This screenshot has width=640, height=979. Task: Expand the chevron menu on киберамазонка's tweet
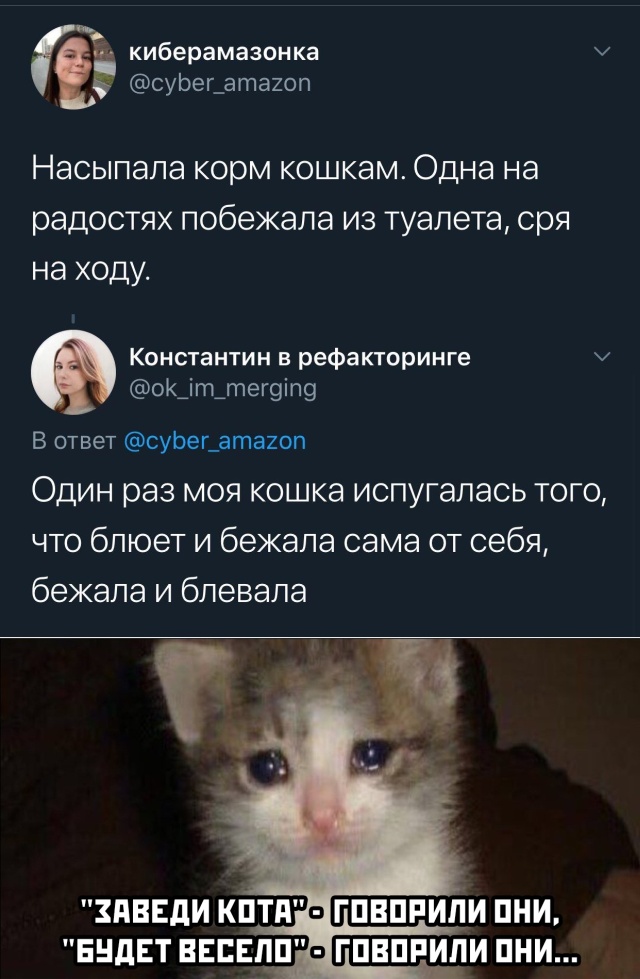pyautogui.click(x=602, y=52)
